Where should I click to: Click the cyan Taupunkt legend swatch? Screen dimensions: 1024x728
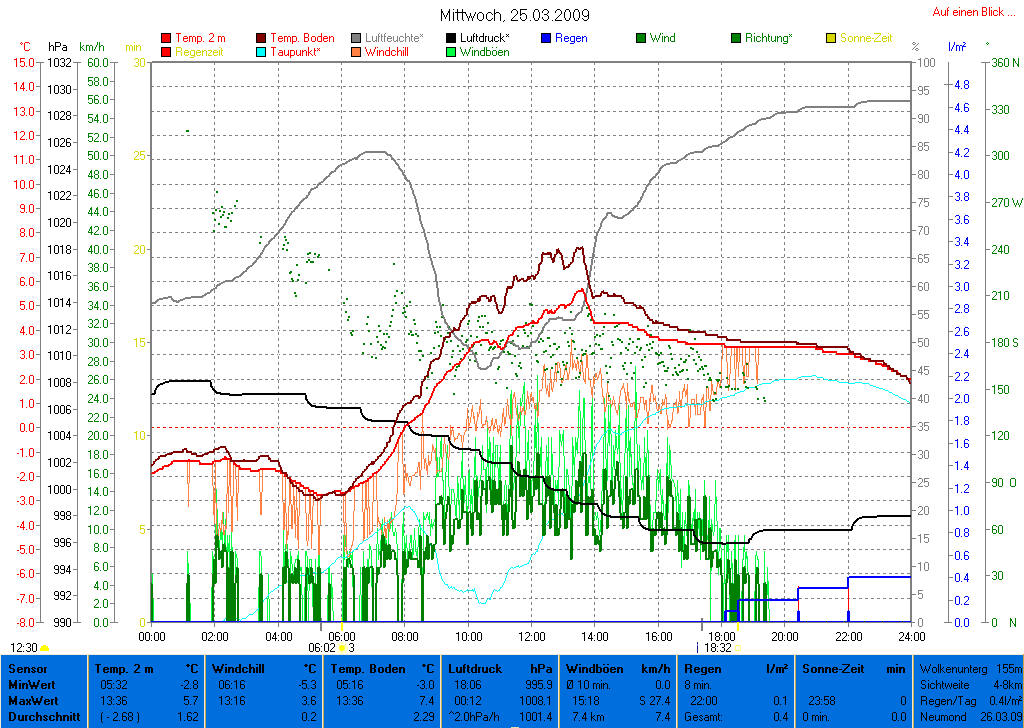click(262, 51)
